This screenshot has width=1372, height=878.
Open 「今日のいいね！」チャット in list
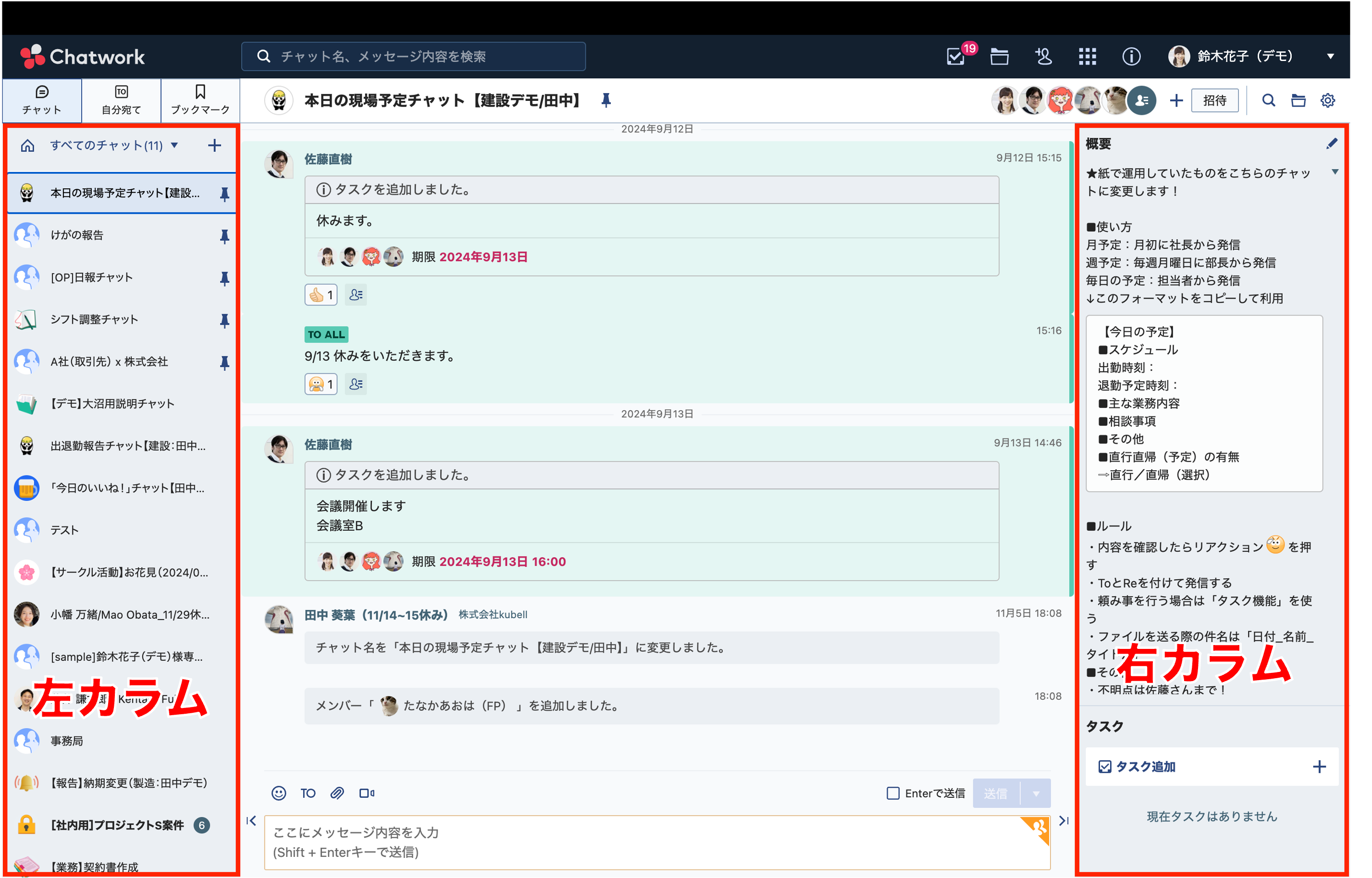[x=122, y=488]
